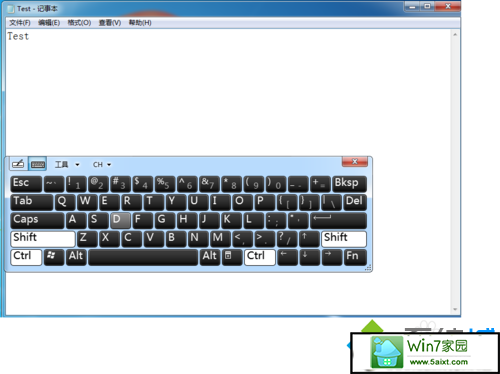The height and width of the screenshot is (374, 500).
Task: Tap the A key
Action: tap(76, 220)
